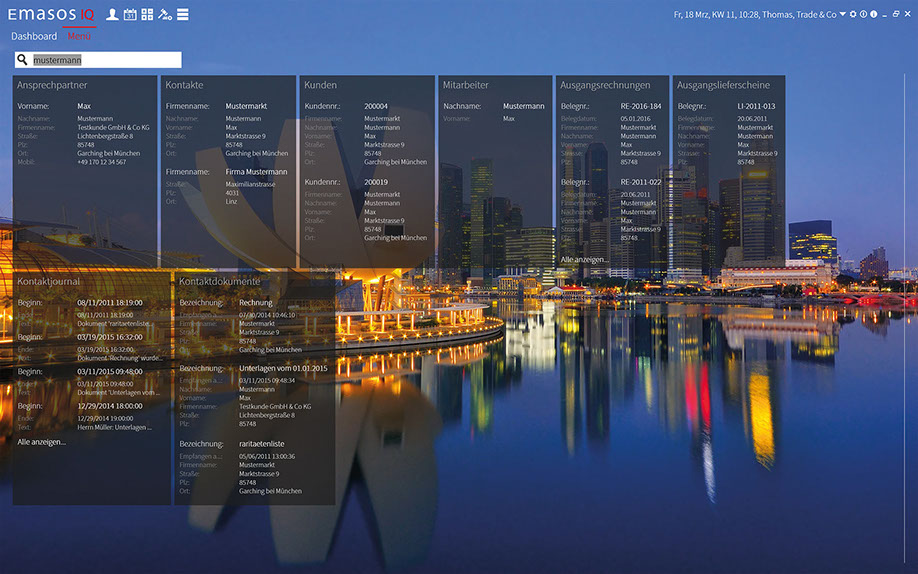918x574 pixels.
Task: Open customer number 200004 in Kunden
Action: (x=376, y=106)
